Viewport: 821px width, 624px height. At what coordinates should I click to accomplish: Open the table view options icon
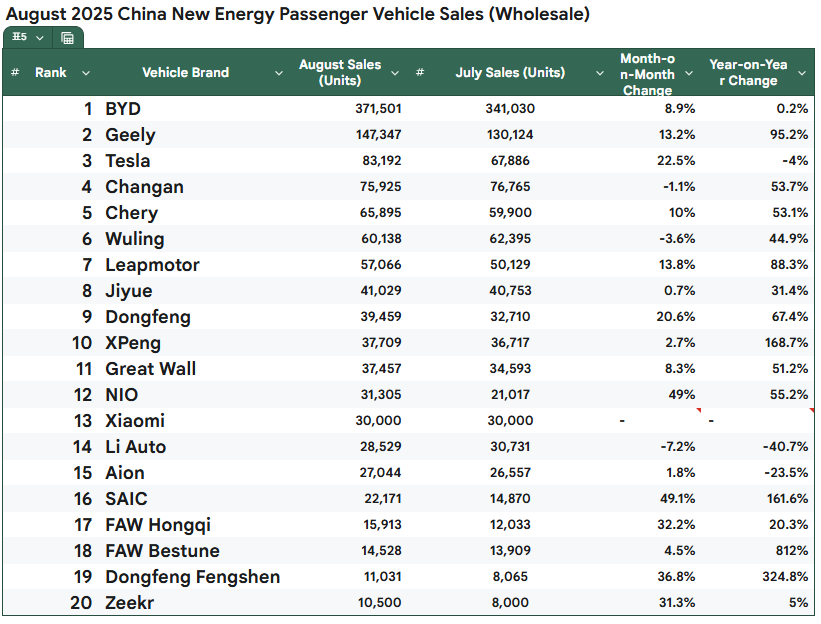click(x=67, y=38)
